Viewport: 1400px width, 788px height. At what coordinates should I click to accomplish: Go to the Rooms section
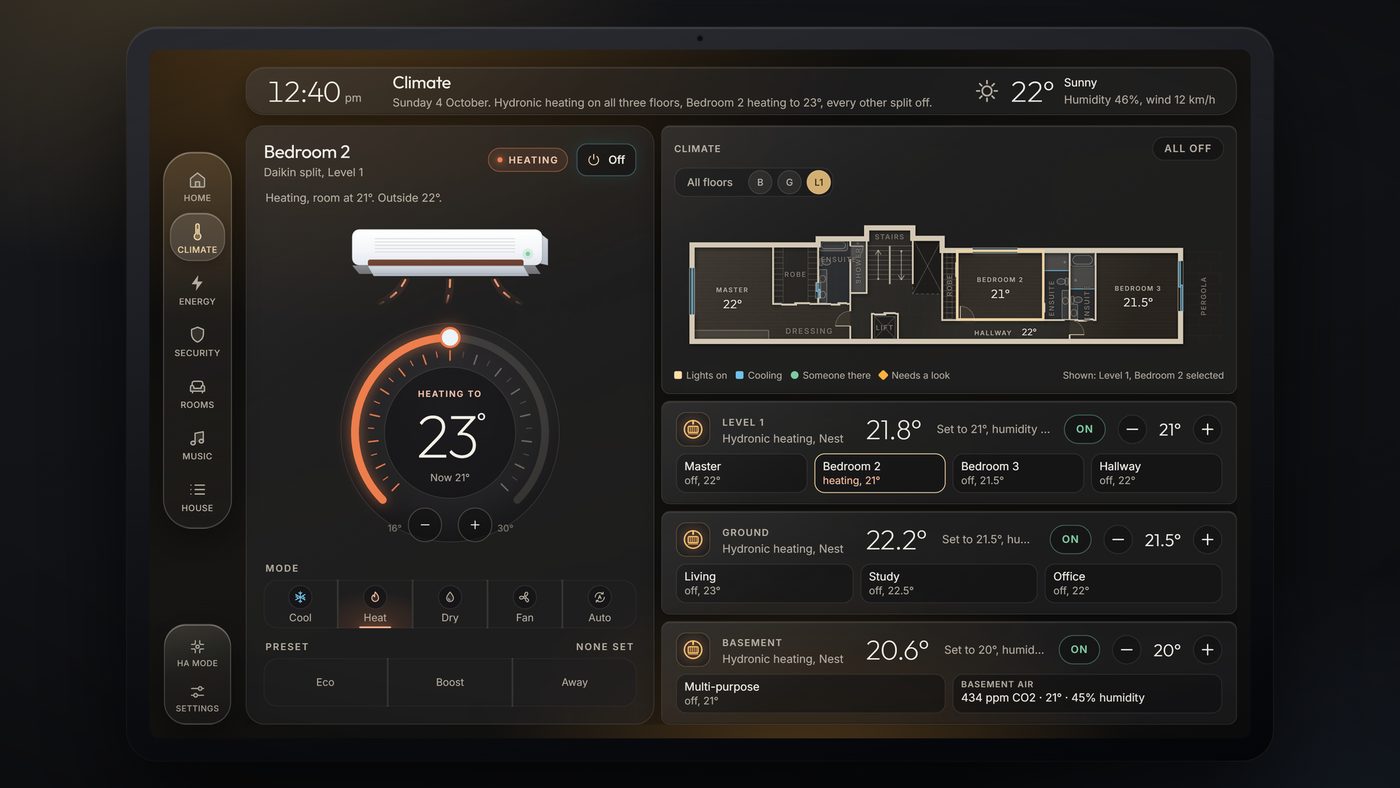click(197, 393)
